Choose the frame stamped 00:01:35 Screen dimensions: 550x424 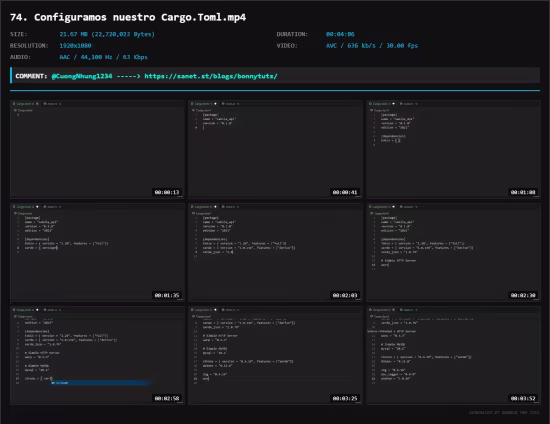click(x=97, y=253)
